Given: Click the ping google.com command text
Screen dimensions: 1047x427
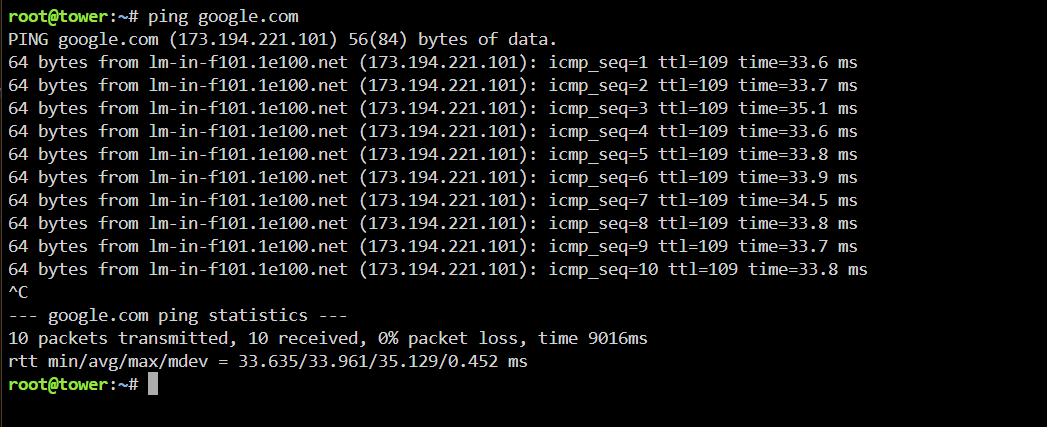Looking at the screenshot, I should pyautogui.click(x=223, y=17).
